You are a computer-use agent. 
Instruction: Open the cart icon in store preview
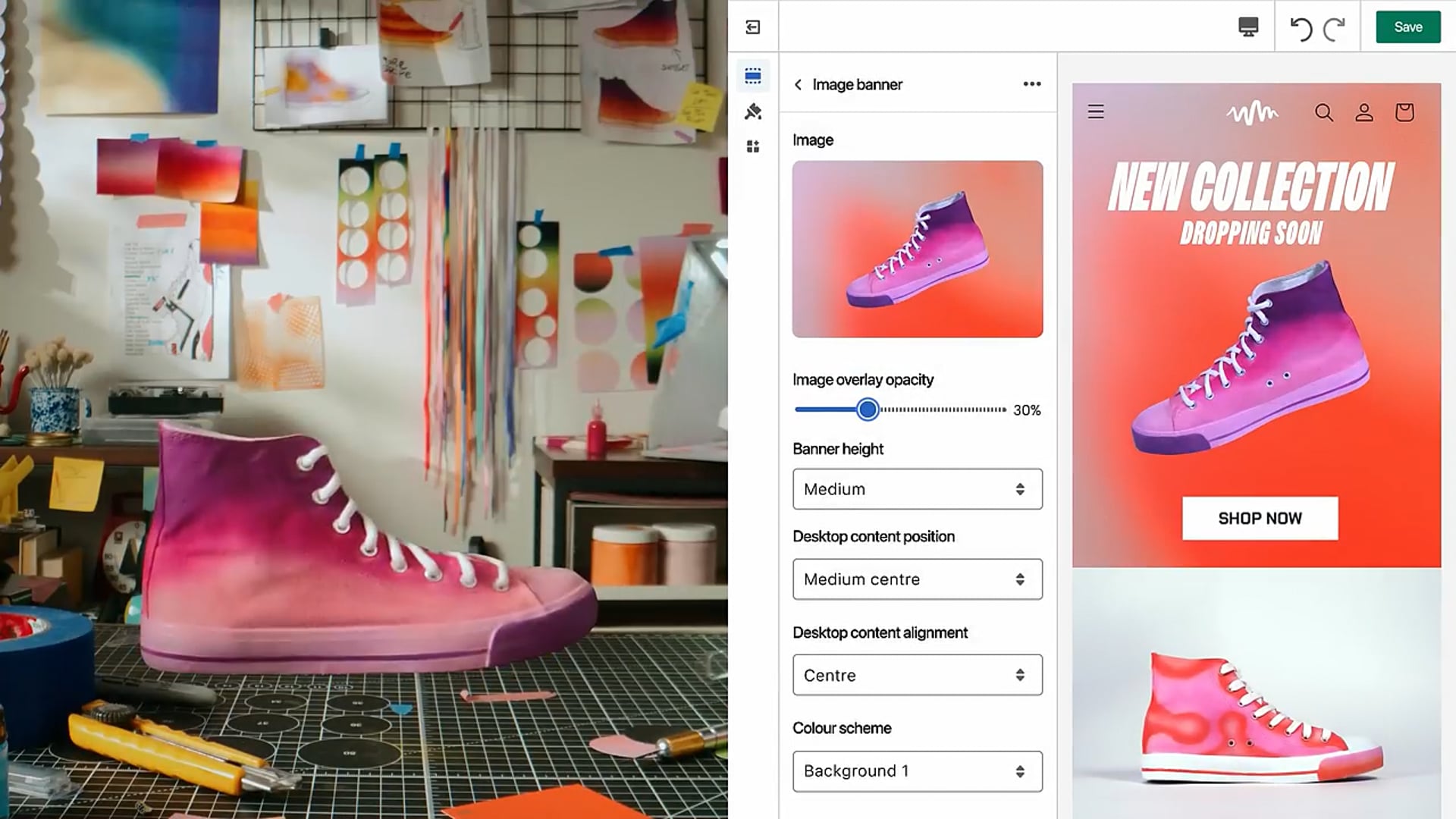click(x=1404, y=112)
